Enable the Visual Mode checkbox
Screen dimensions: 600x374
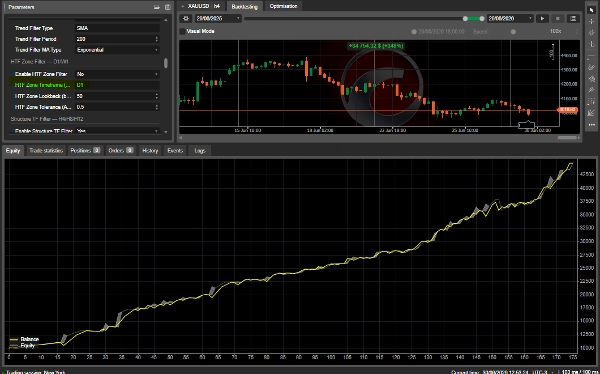click(x=183, y=31)
